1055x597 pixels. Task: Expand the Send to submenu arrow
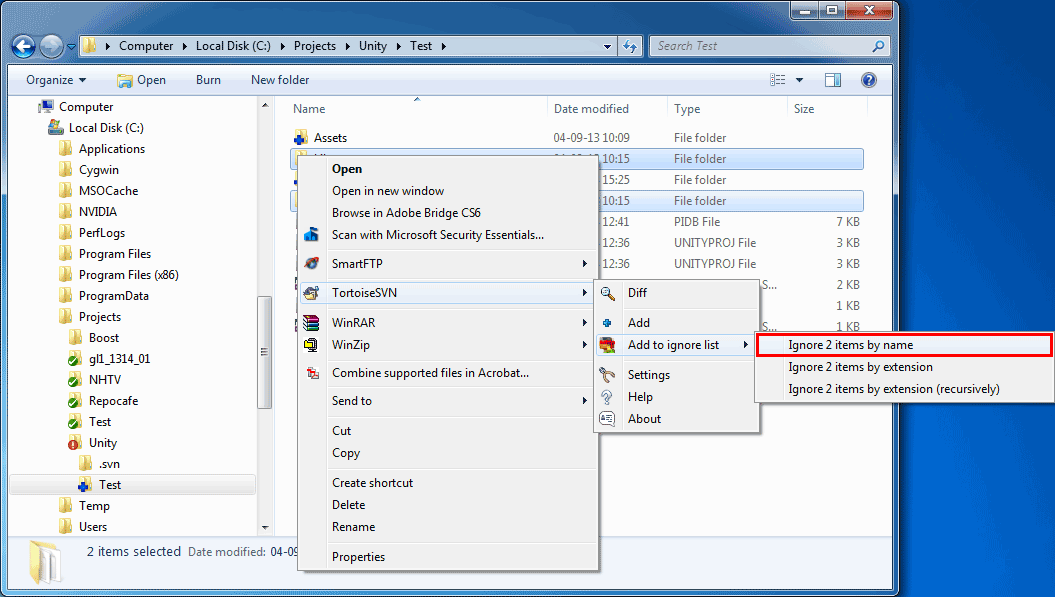pyautogui.click(x=584, y=400)
